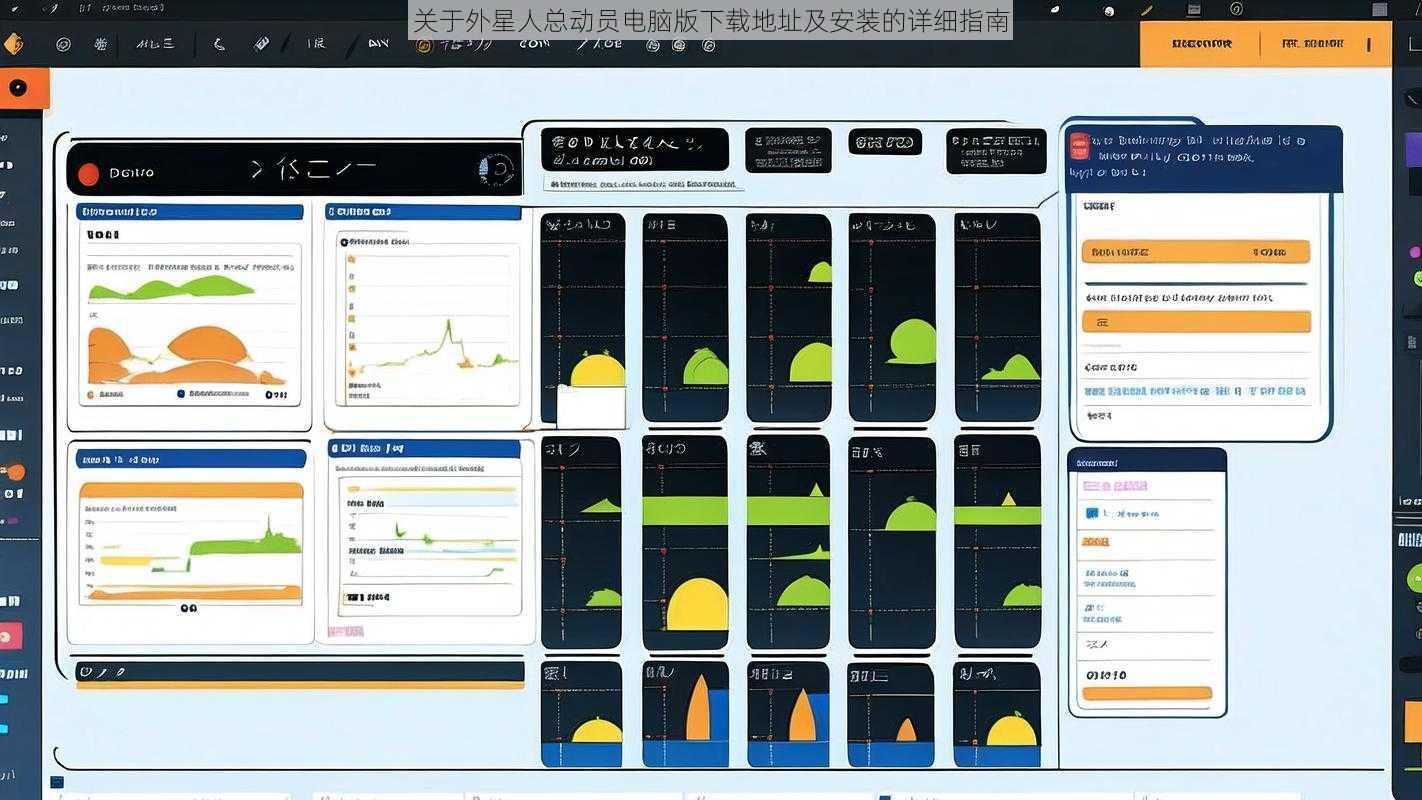Select the top-row tile with the large green dome
This screenshot has height=800, width=1422.
coord(892,317)
